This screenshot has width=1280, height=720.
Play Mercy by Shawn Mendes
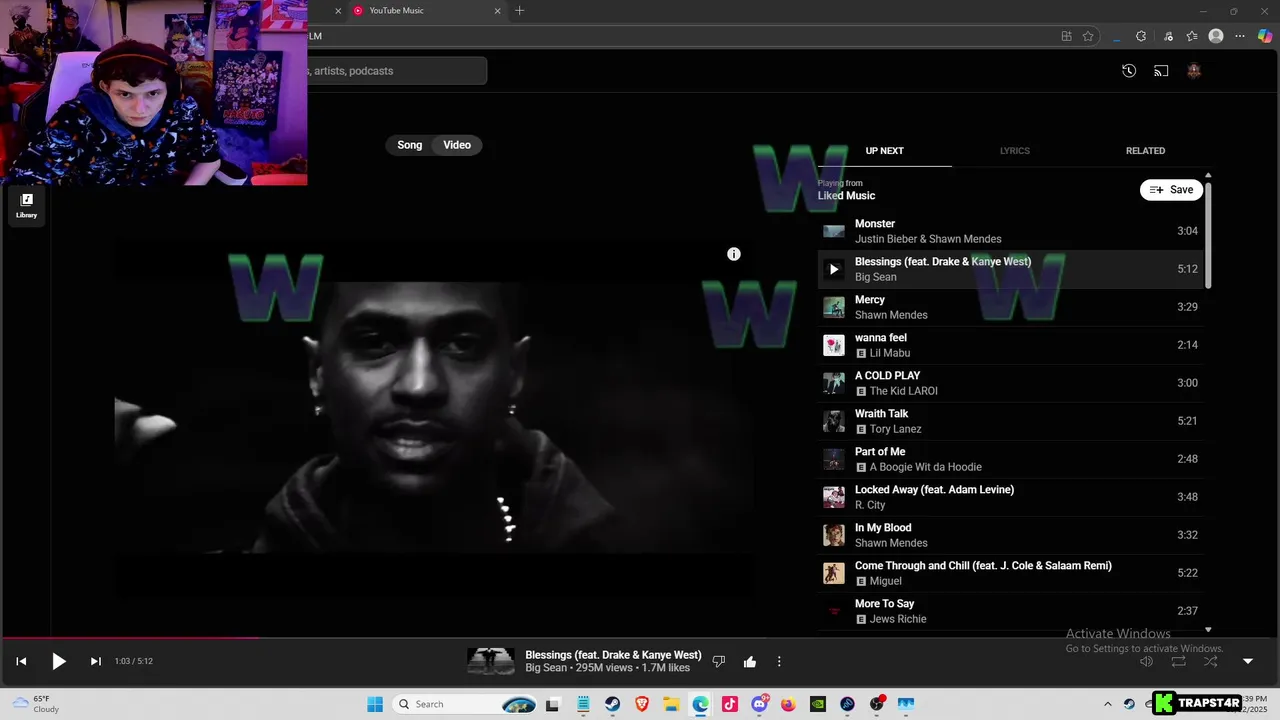pos(1010,307)
